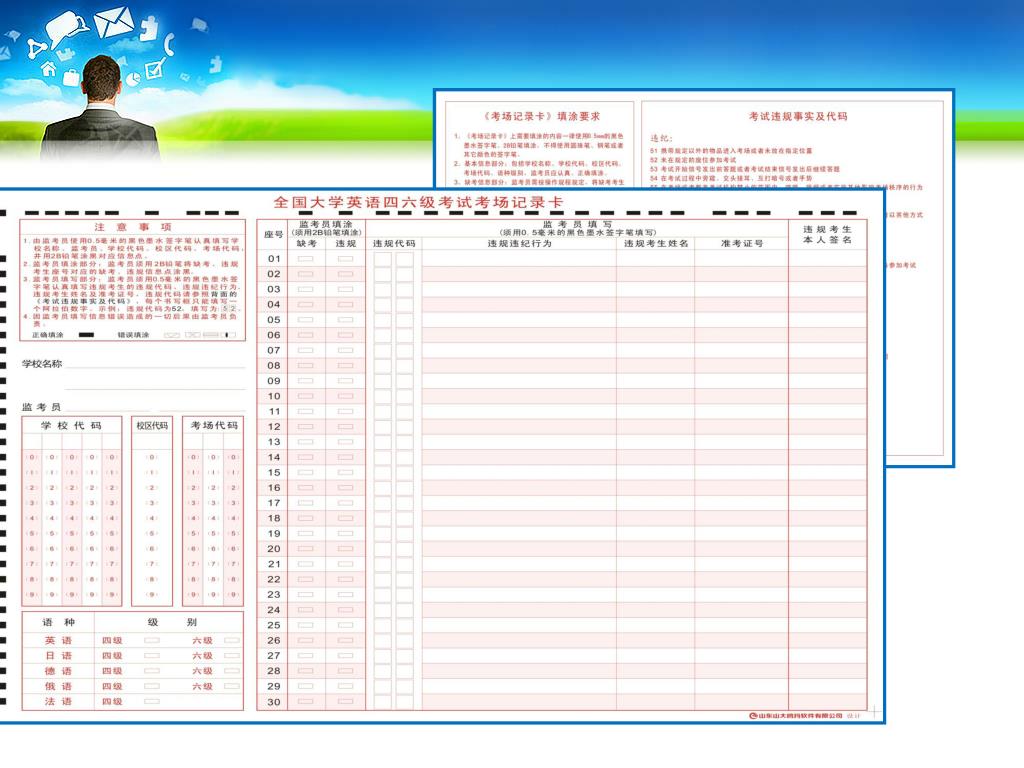Mark the 违规 bubble for seat 01
Screen dimensions: 1024x768
pos(345,259)
